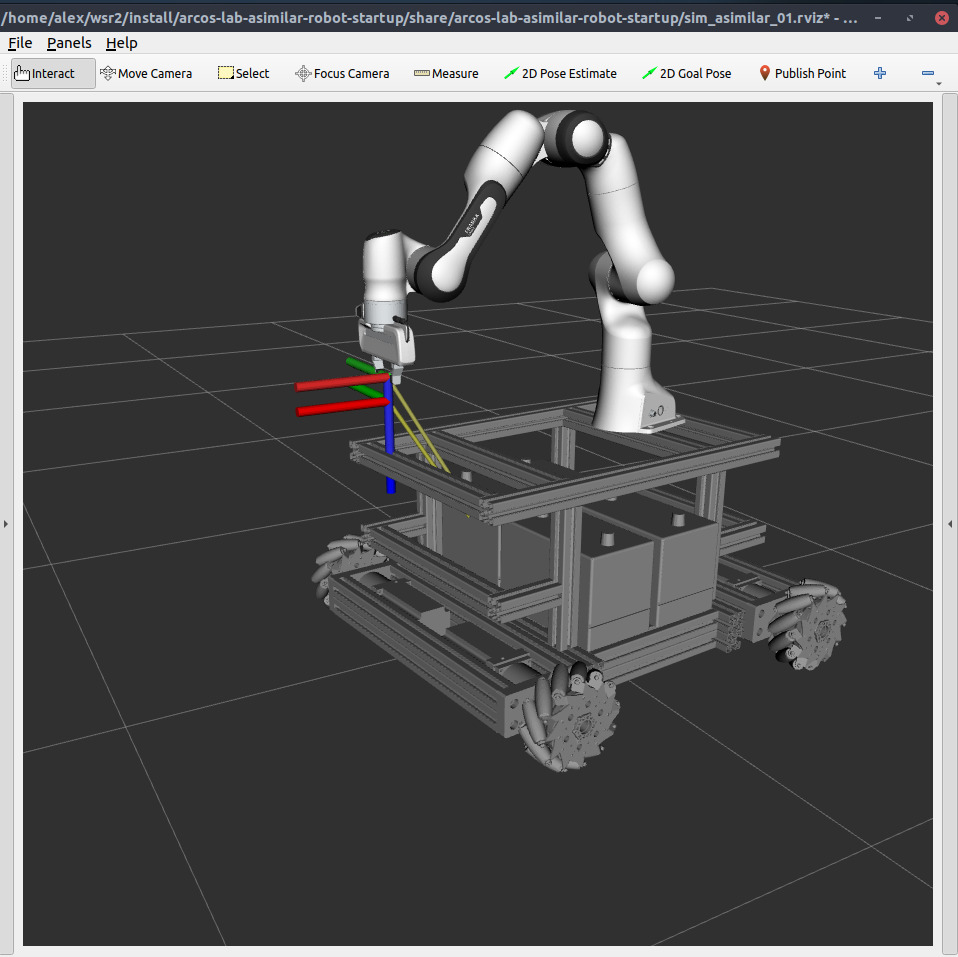Viewport: 958px width, 957px height.
Task: Expand the collapsed left side panel
Action: pyautogui.click(x=6, y=524)
